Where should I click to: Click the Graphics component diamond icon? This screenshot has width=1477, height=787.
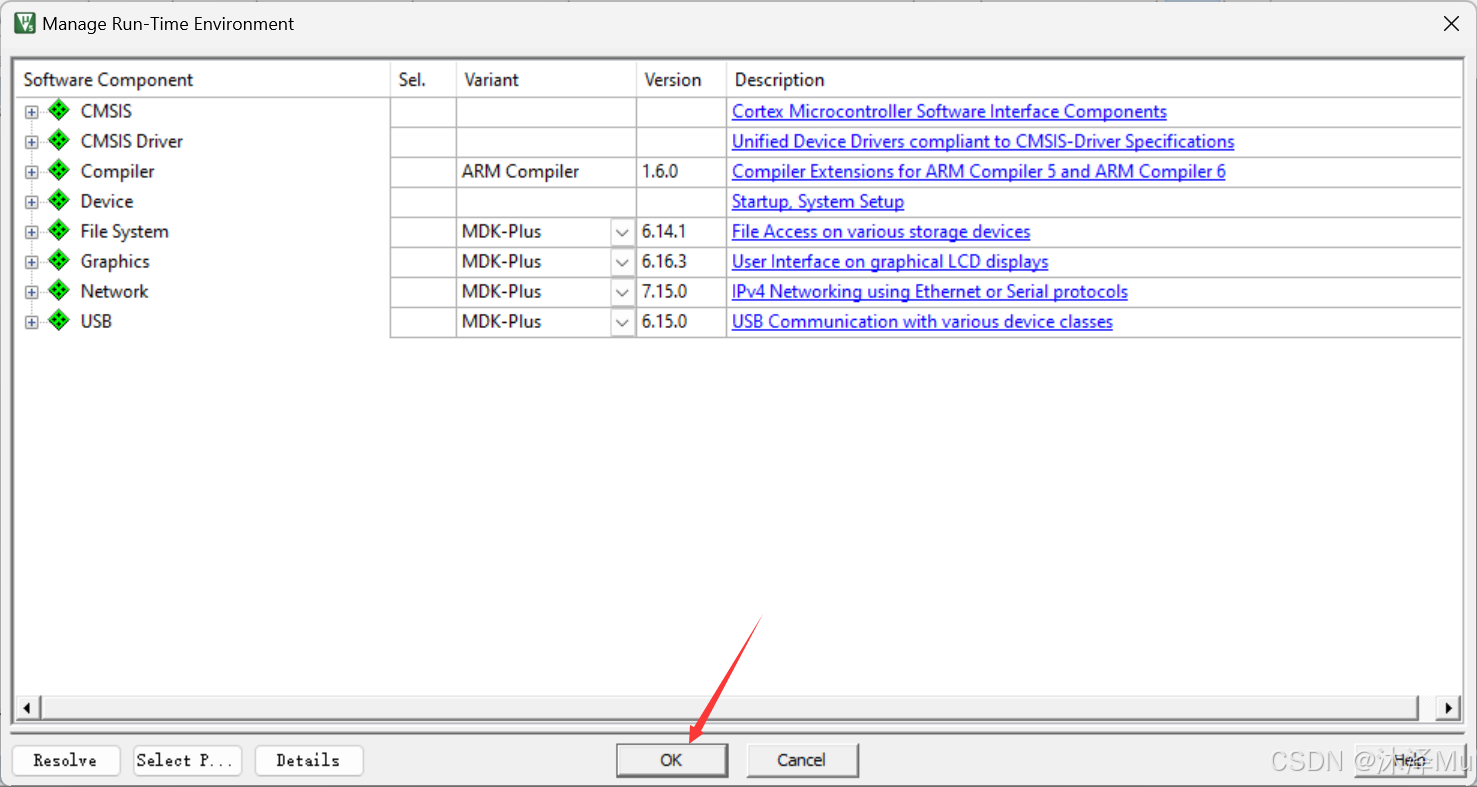[59, 261]
